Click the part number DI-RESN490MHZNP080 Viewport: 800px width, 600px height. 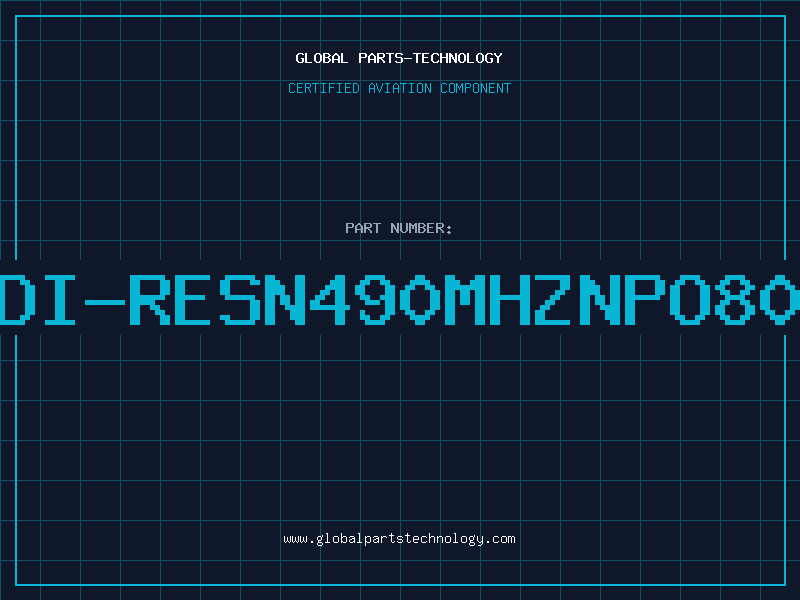[400, 300]
